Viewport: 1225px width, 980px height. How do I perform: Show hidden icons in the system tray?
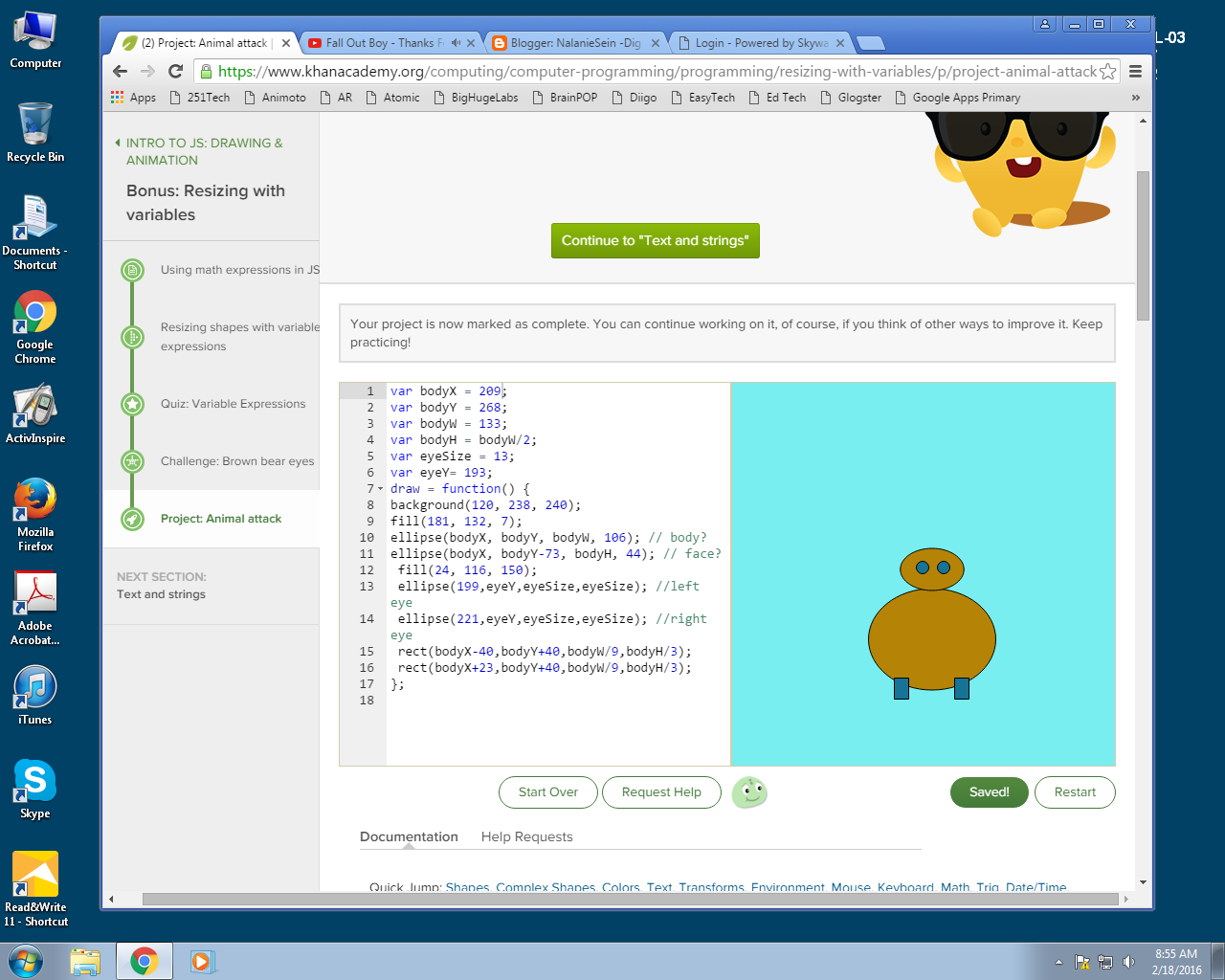tap(1058, 961)
